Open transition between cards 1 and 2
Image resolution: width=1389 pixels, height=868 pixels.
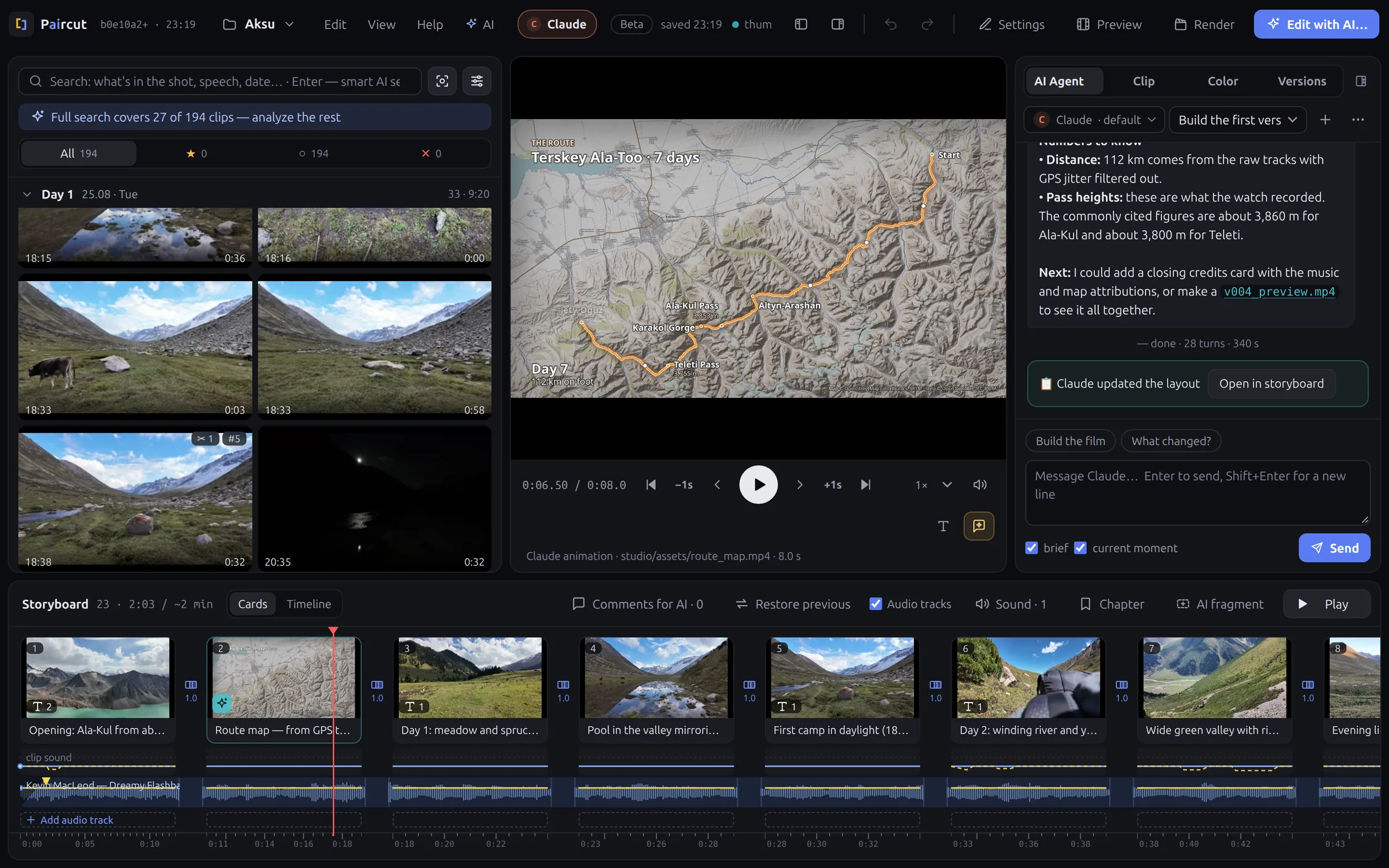191,691
